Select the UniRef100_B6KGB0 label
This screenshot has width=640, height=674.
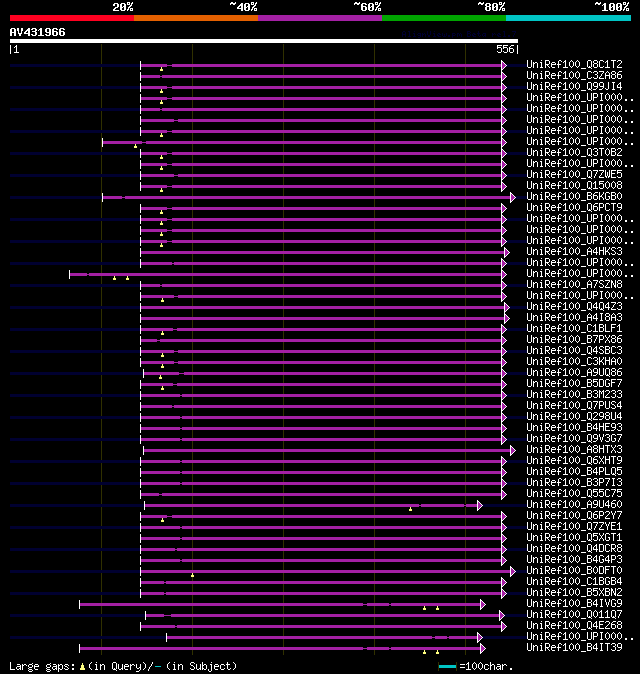tap(574, 196)
